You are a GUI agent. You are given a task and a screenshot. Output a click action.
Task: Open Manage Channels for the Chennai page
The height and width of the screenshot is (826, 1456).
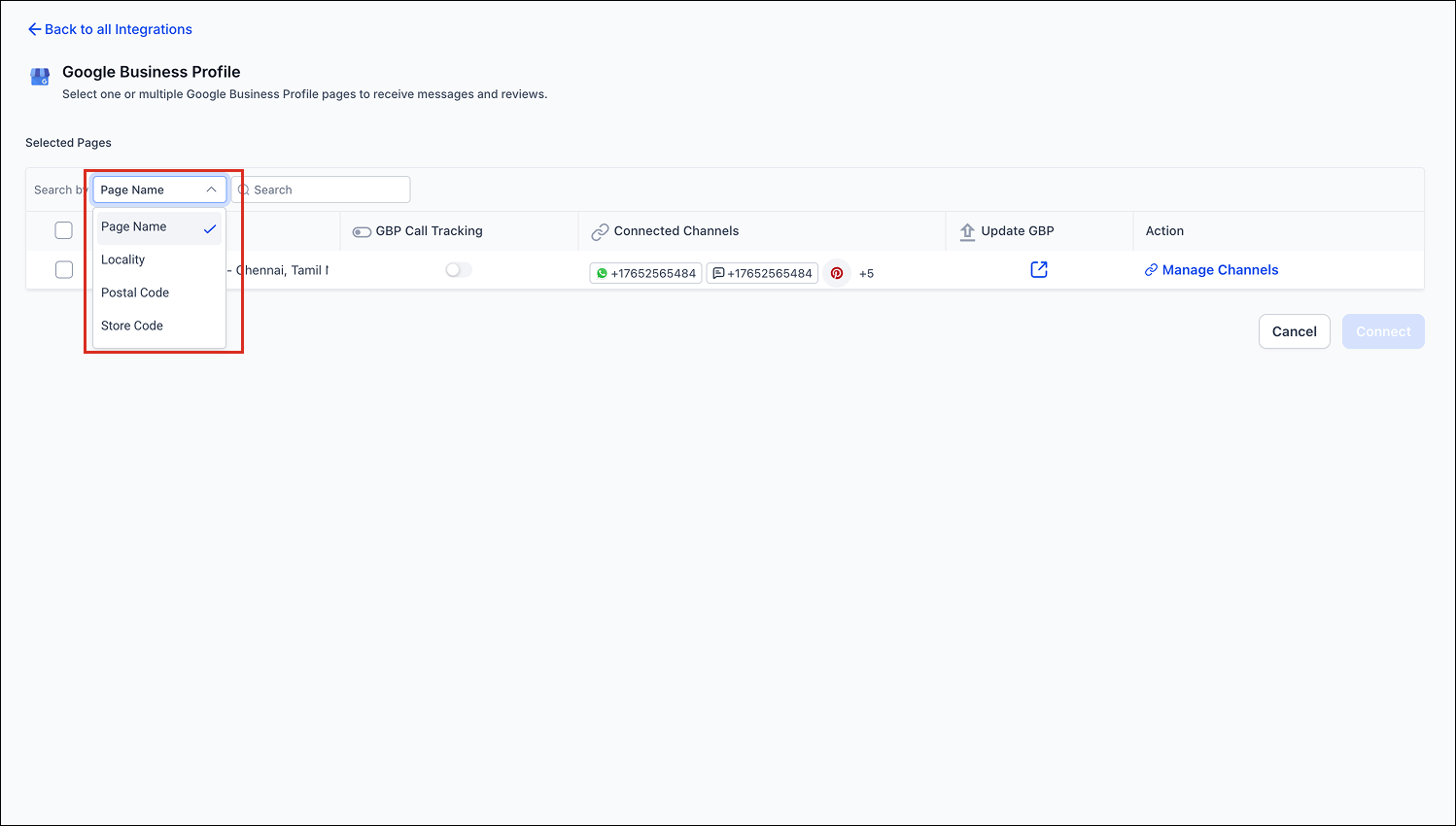(1211, 270)
